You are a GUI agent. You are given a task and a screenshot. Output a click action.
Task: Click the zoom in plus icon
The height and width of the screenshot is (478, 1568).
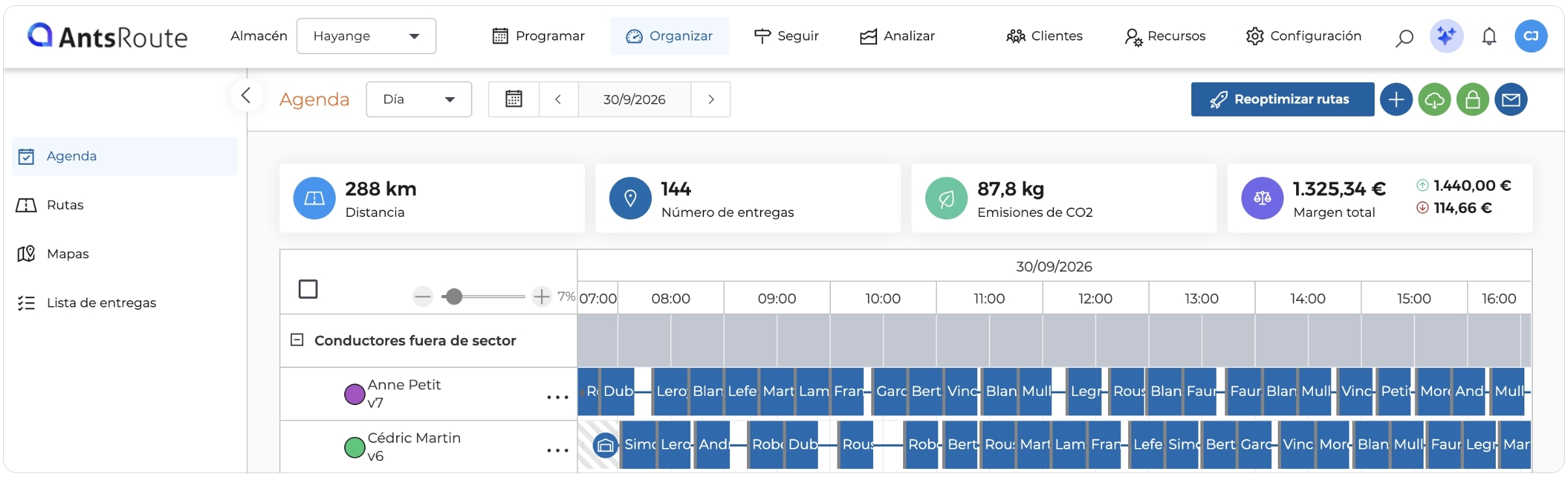coord(541,297)
